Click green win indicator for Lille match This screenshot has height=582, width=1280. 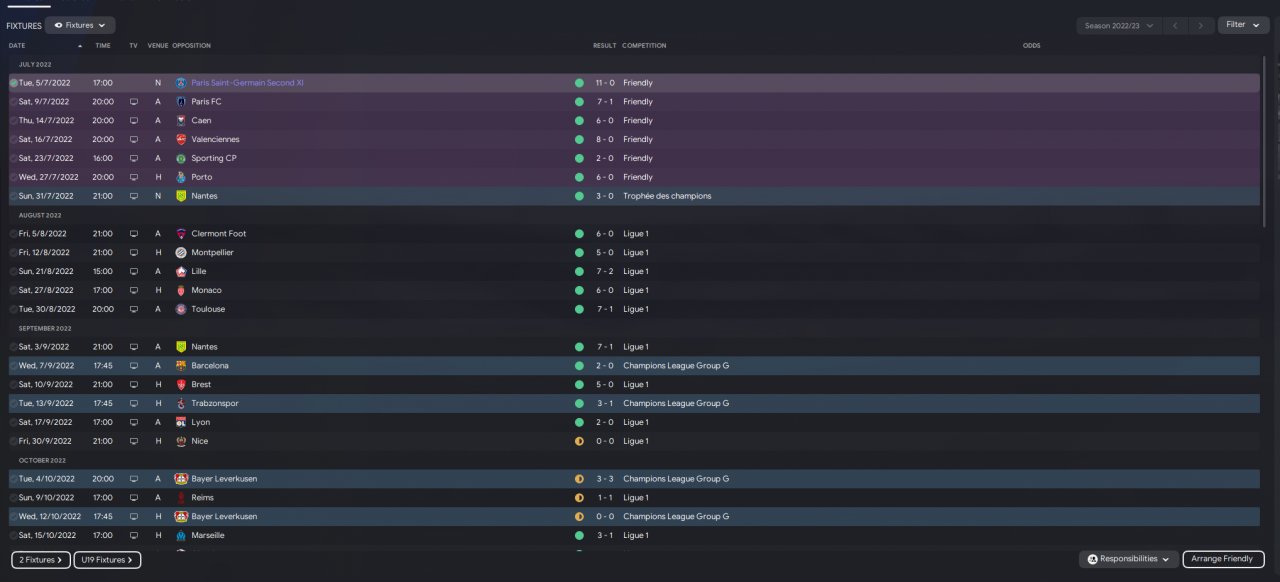579,271
